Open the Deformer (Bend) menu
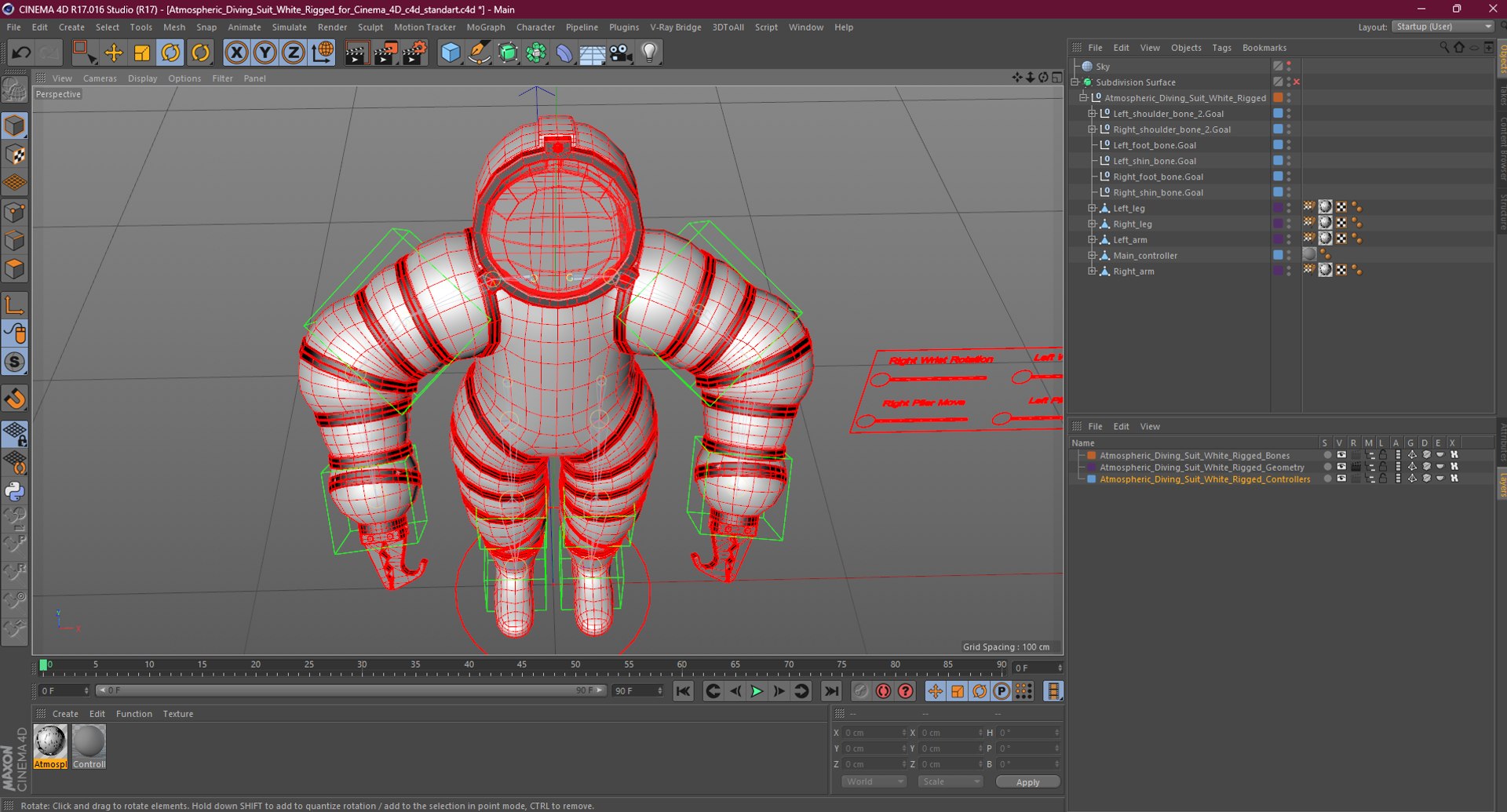 click(x=564, y=53)
